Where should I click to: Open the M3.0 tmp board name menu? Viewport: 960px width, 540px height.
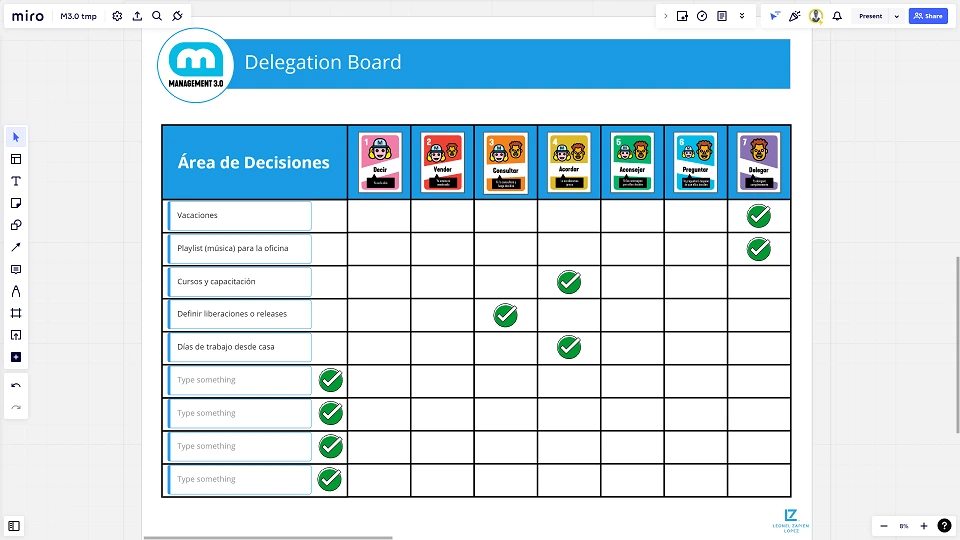click(x=78, y=16)
